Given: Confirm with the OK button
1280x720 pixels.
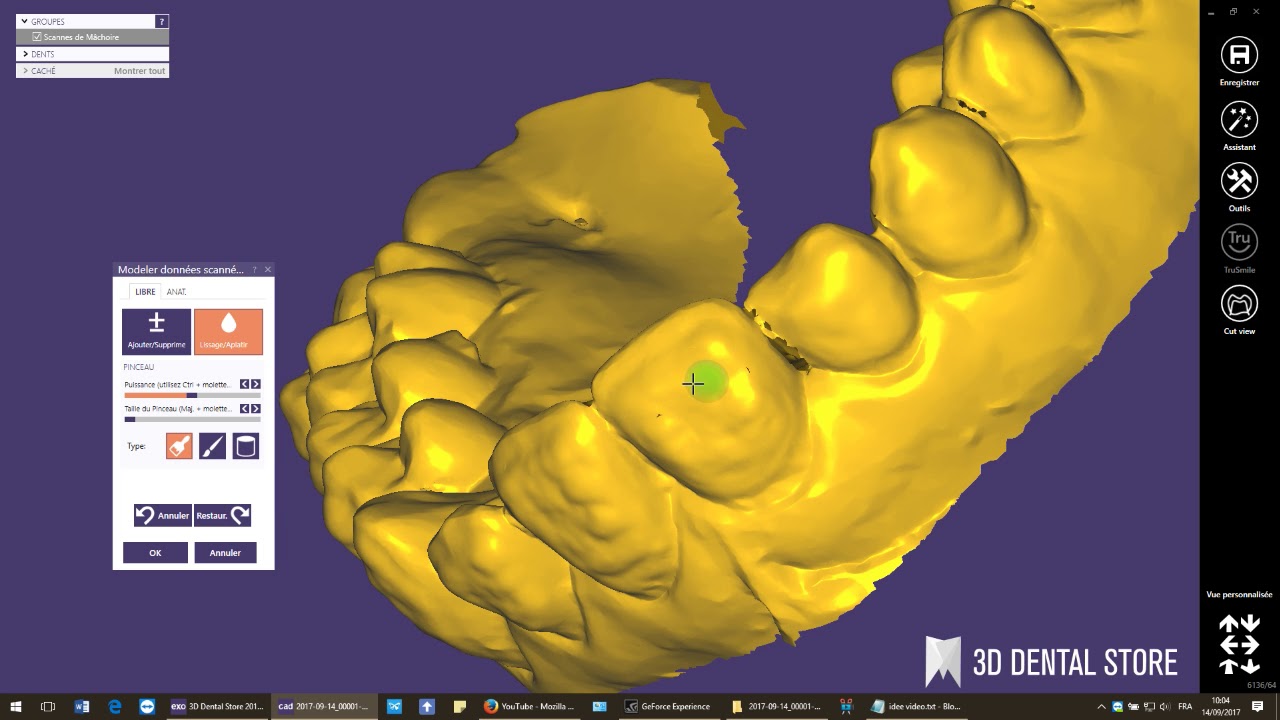Looking at the screenshot, I should tap(155, 553).
